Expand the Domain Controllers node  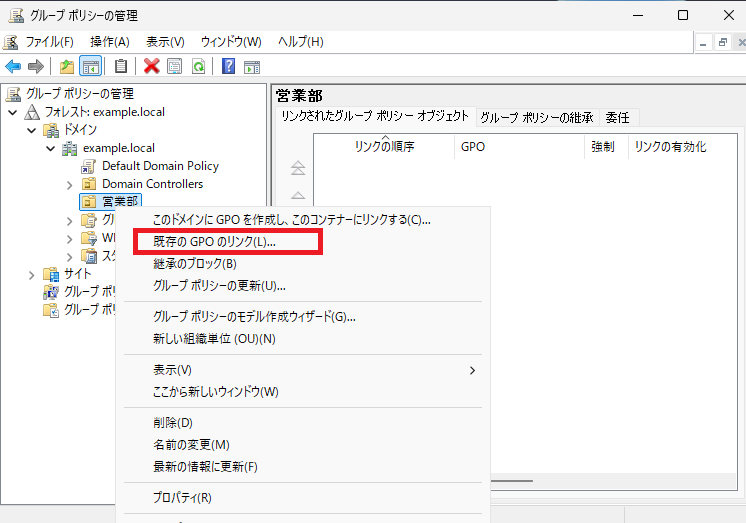pyautogui.click(x=70, y=185)
